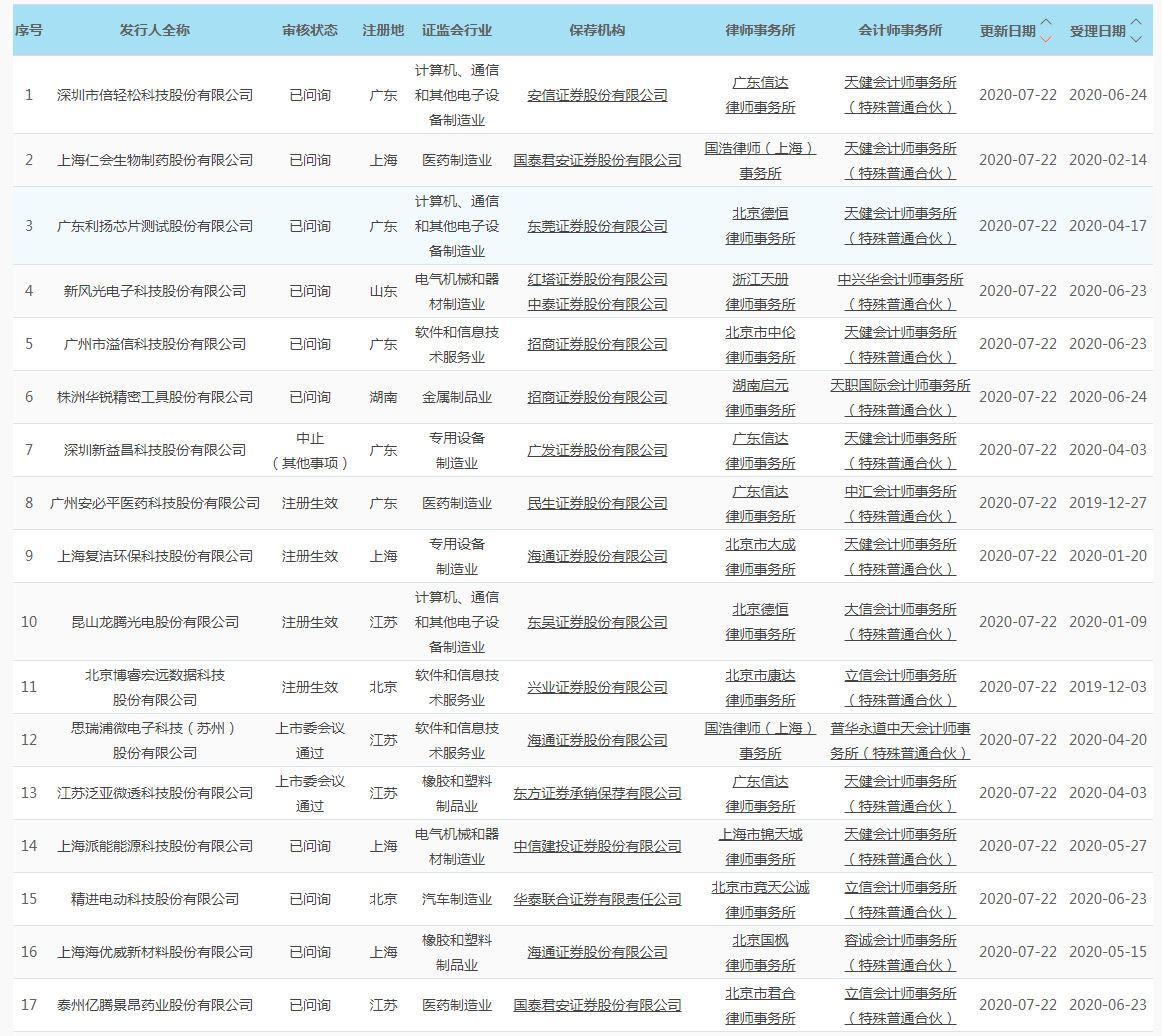Open 普华永道中天会计师事务所 link
The image size is (1162, 1036).
[x=900, y=740]
